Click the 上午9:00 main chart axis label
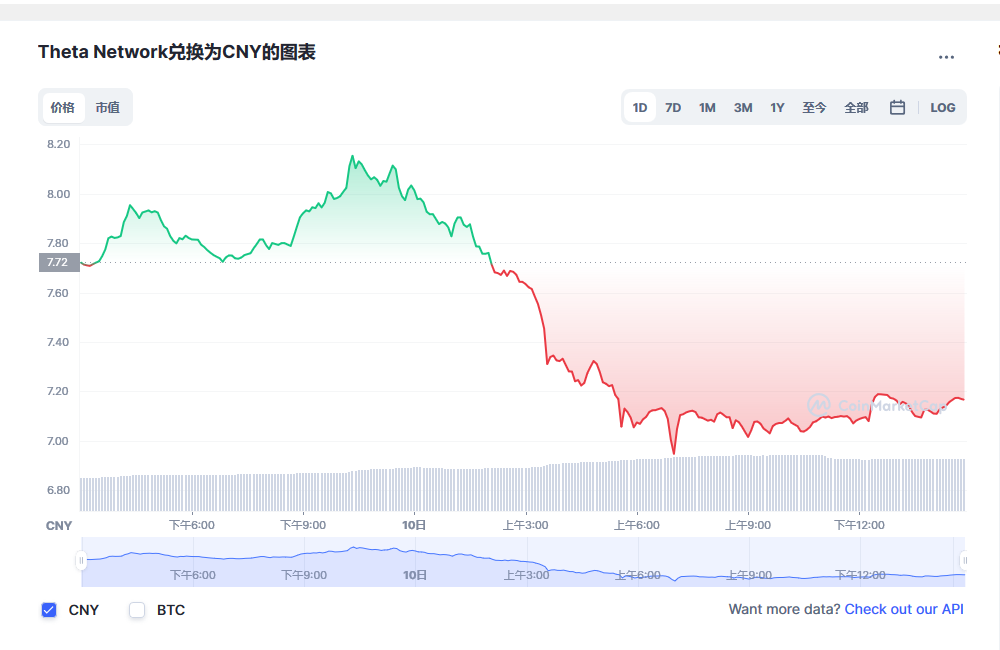 point(747,525)
